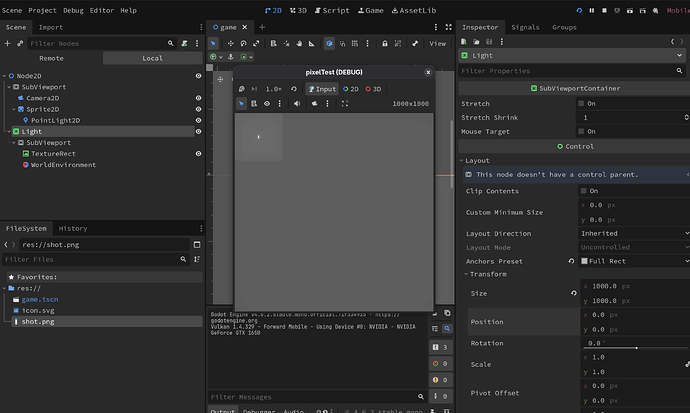Toggle warning messages filter in output
This screenshot has width=690, height=413.
[440, 380]
